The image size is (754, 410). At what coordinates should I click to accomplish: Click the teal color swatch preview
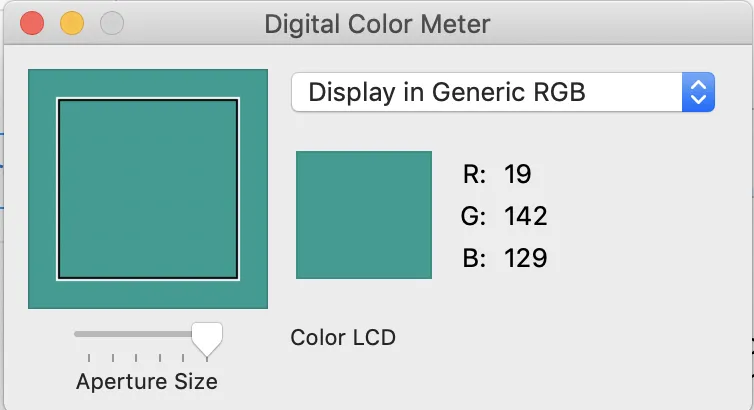[x=364, y=215]
